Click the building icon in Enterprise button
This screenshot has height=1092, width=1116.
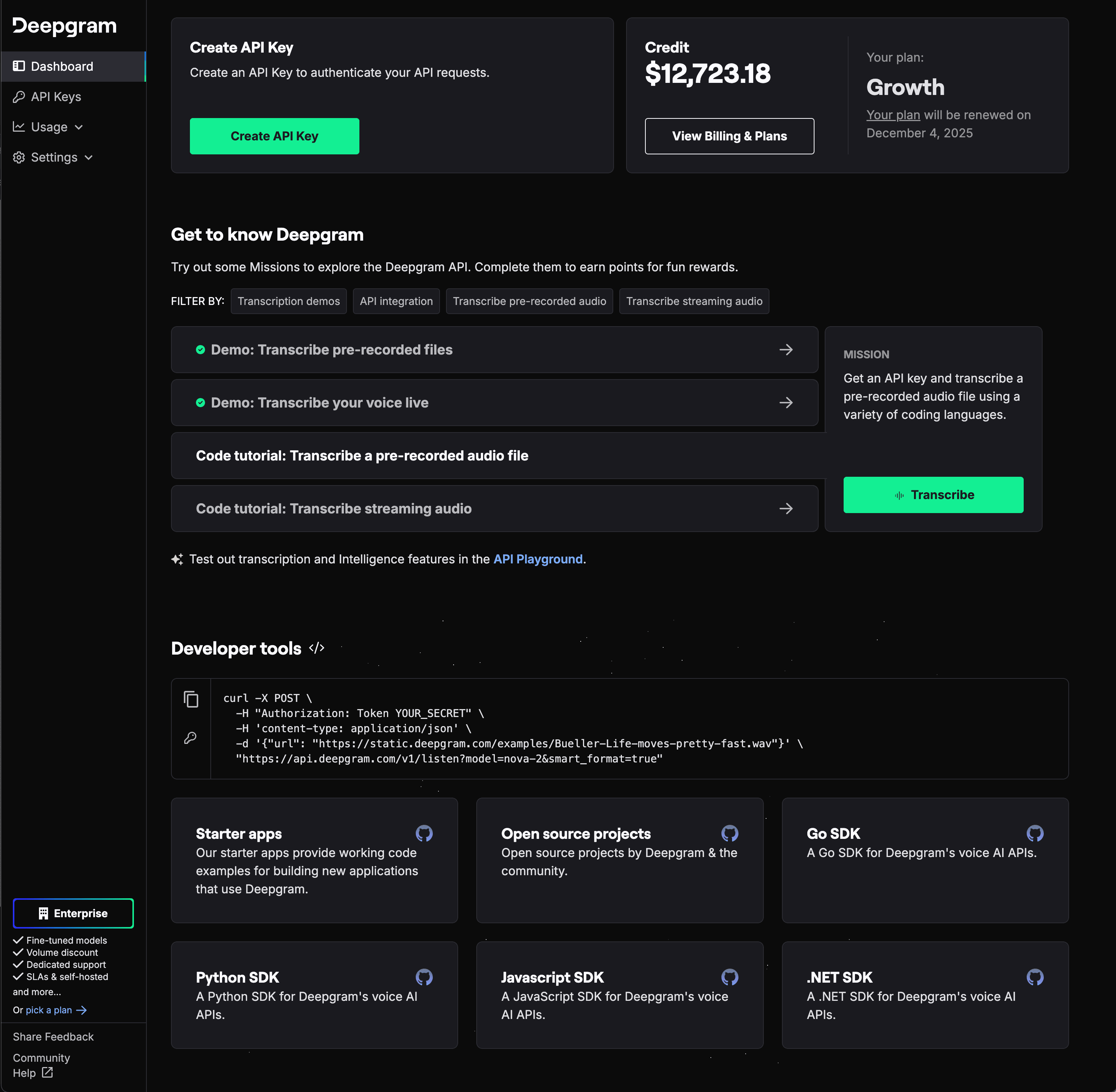click(44, 913)
